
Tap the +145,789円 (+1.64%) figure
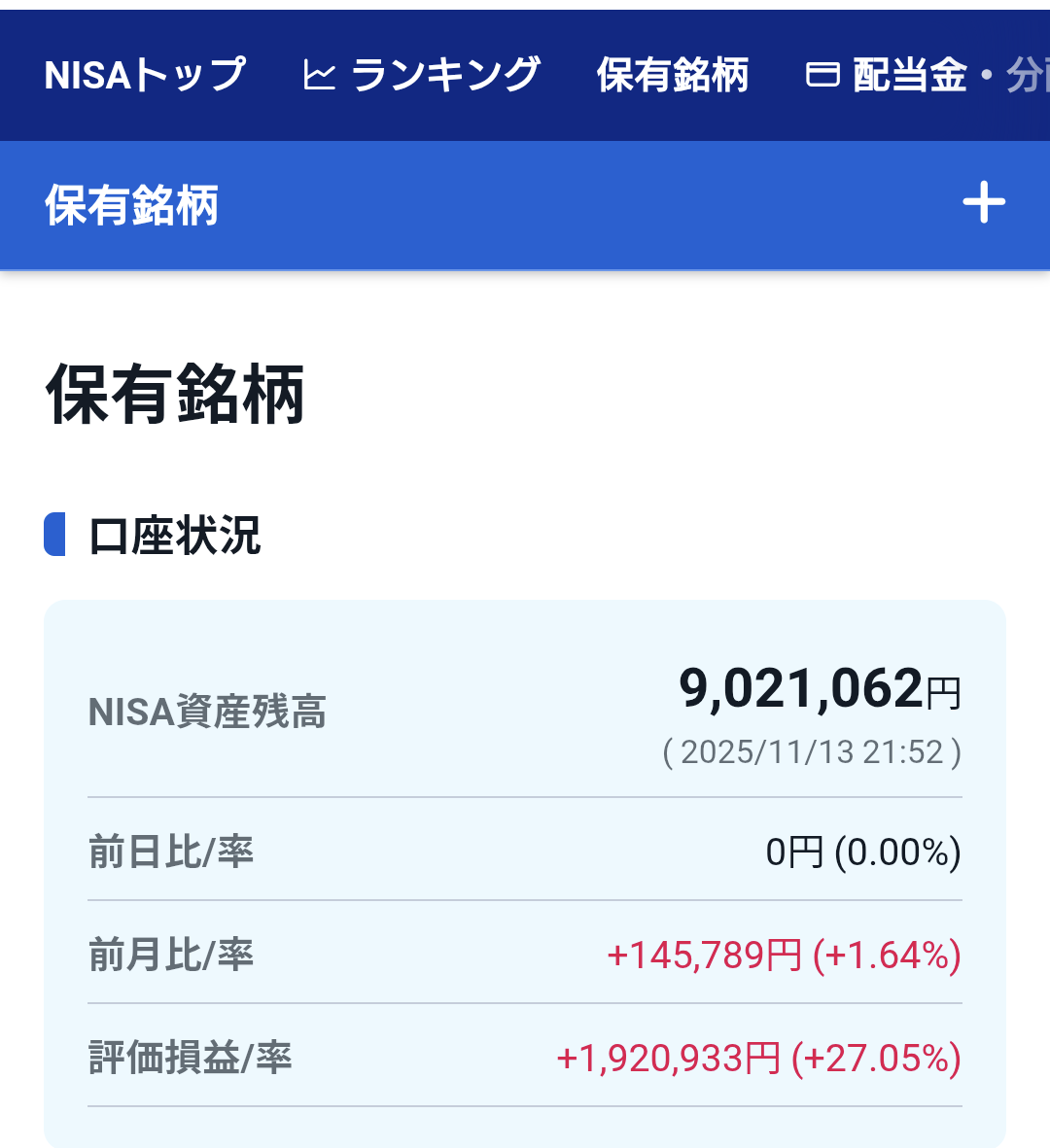pyautogui.click(x=784, y=956)
